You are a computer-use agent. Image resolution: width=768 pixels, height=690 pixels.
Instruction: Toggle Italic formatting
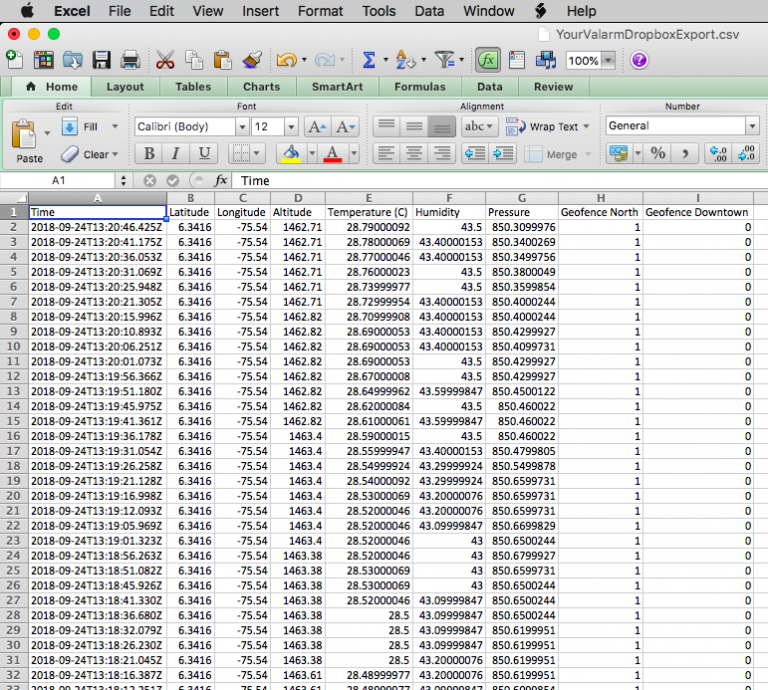pos(176,153)
